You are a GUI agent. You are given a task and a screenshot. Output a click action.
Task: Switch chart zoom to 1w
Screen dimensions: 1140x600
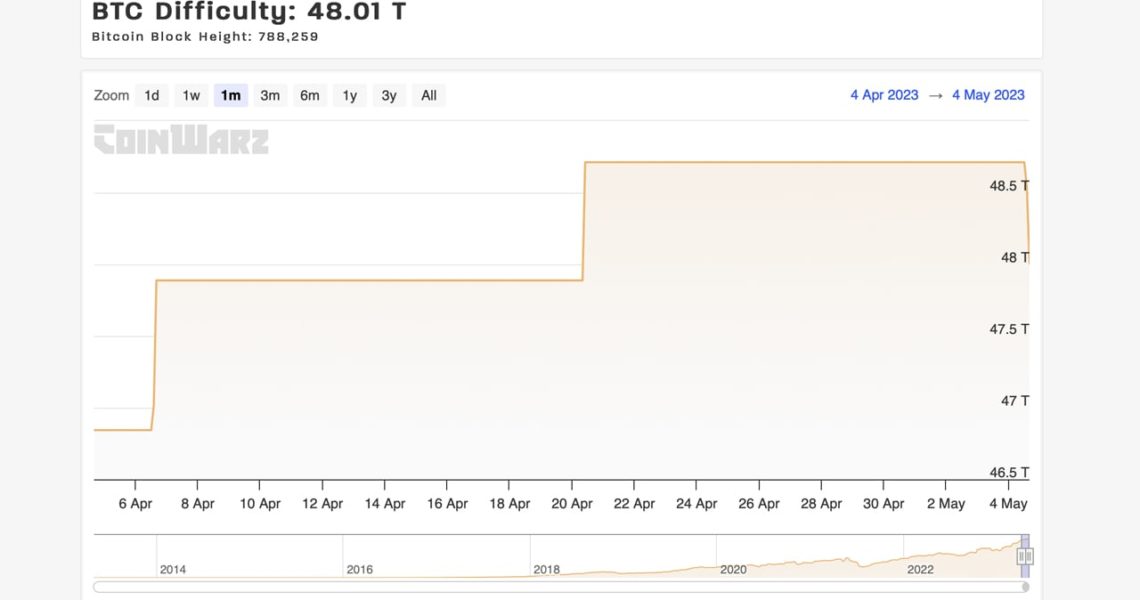point(191,96)
